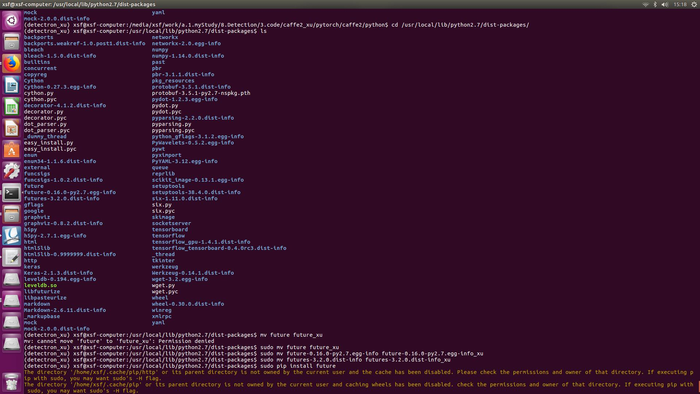Viewport: 700px width, 394px height.
Task: Click 'numpy-1.14.0.dist-info' entry
Action: click(x=188, y=56)
